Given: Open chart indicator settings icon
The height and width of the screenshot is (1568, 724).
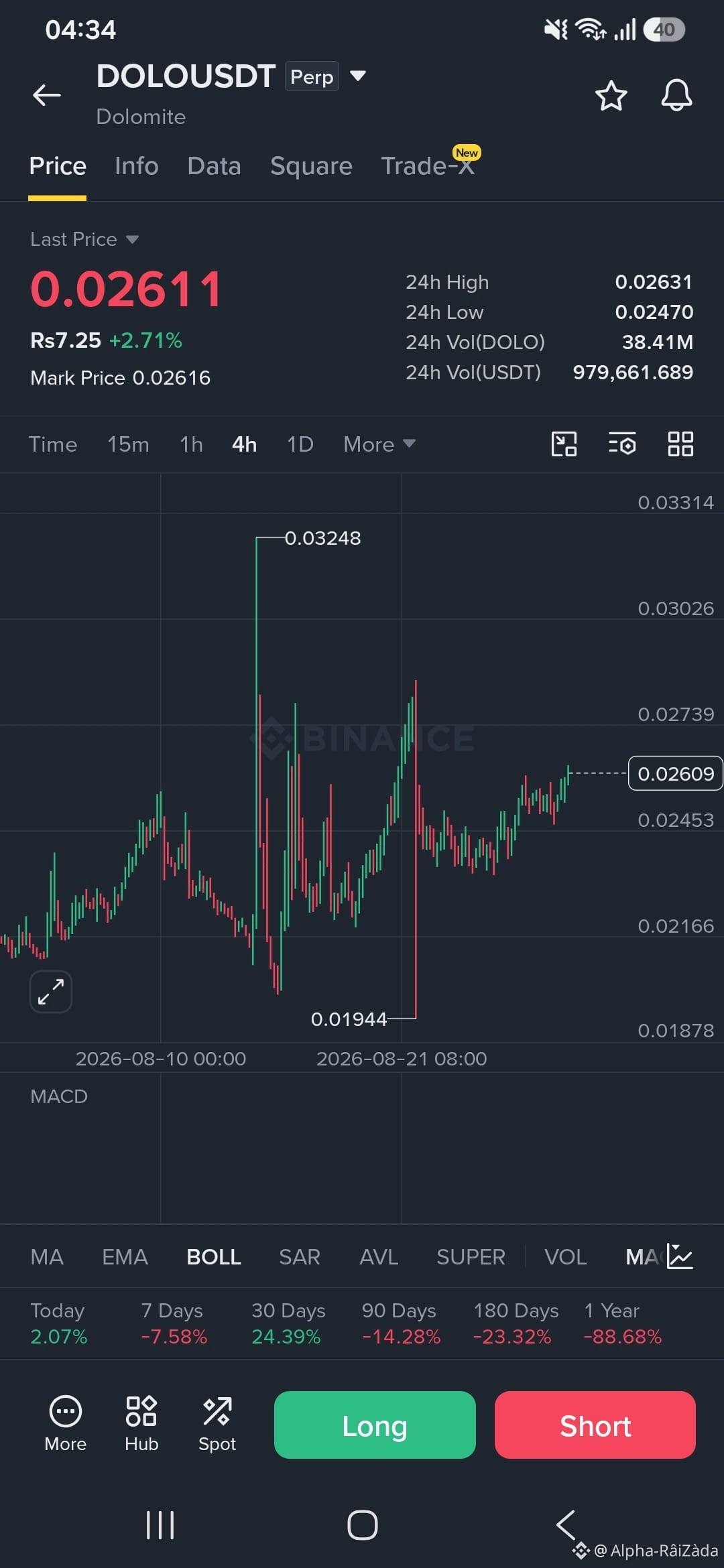Looking at the screenshot, I should 622,444.
